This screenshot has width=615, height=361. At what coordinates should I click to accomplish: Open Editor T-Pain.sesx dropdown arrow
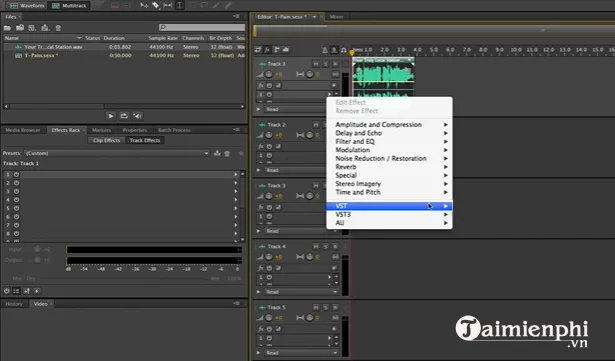(x=314, y=17)
